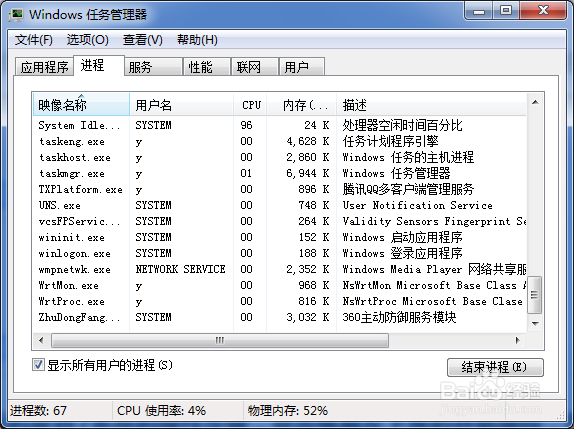The width and height of the screenshot is (574, 429).
Task: Select taskhost.exe process
Action: coord(280,157)
